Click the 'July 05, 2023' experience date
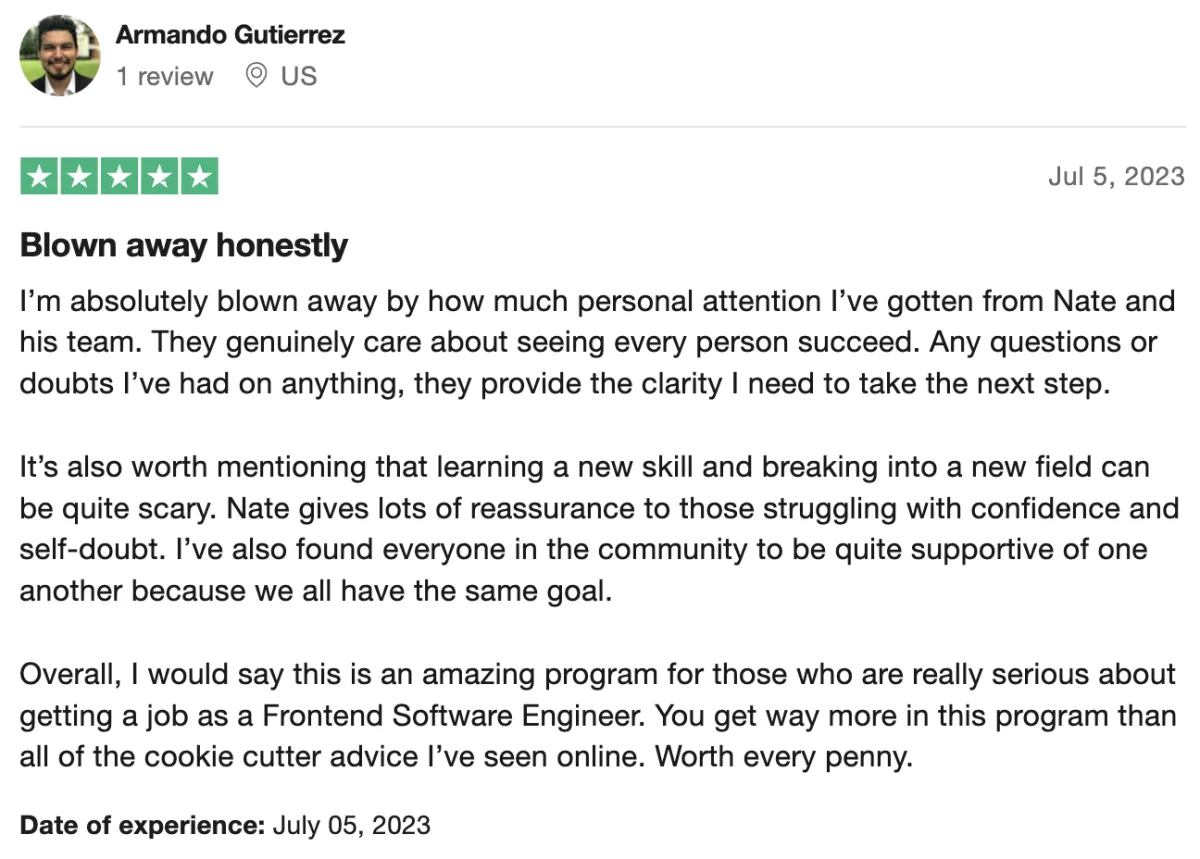The image size is (1200, 859). point(351,825)
